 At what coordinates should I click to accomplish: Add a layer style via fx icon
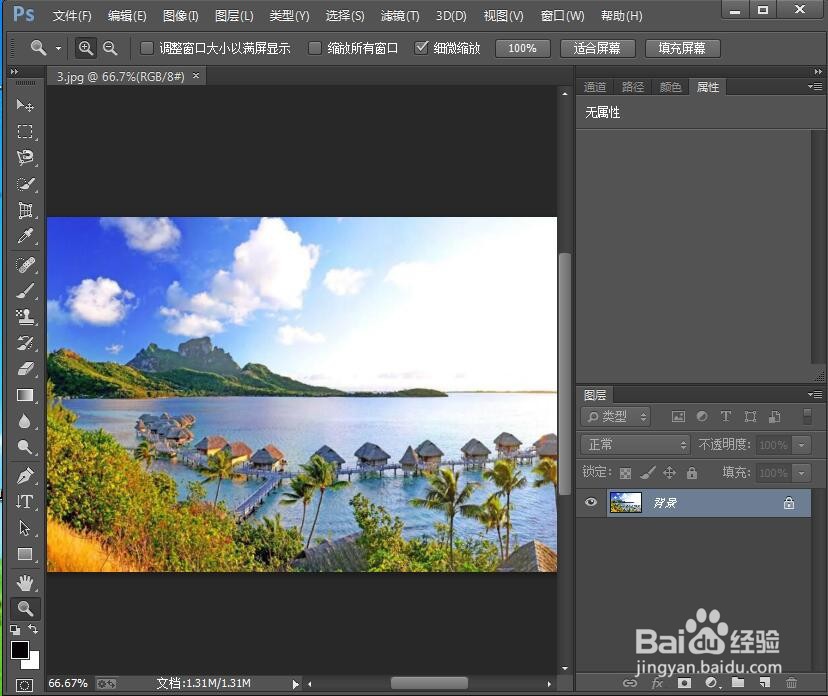point(657,683)
